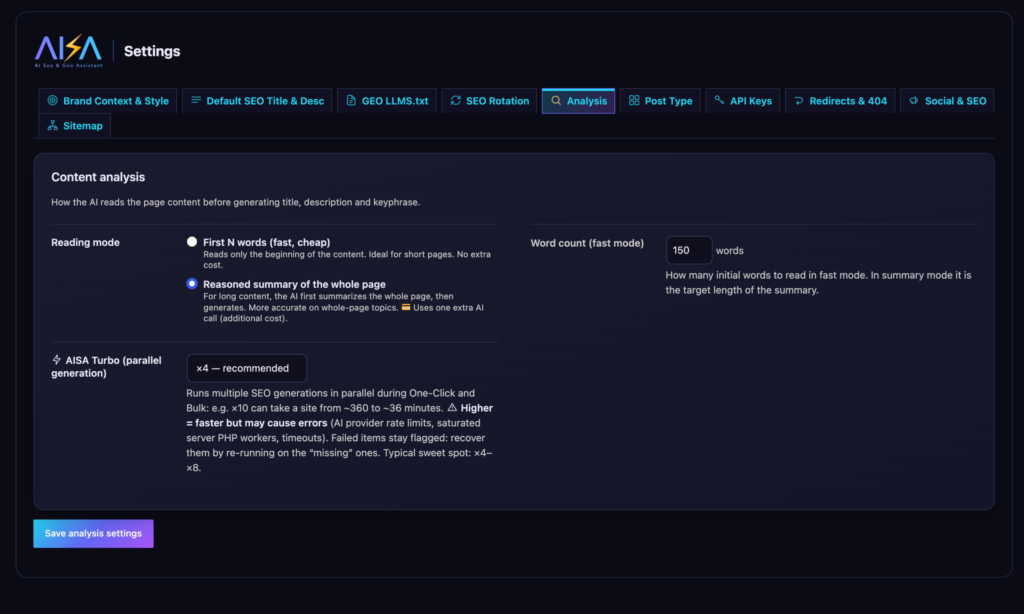Open the Redirects & 404 tab
Viewport: 1024px width, 614px height.
point(840,101)
